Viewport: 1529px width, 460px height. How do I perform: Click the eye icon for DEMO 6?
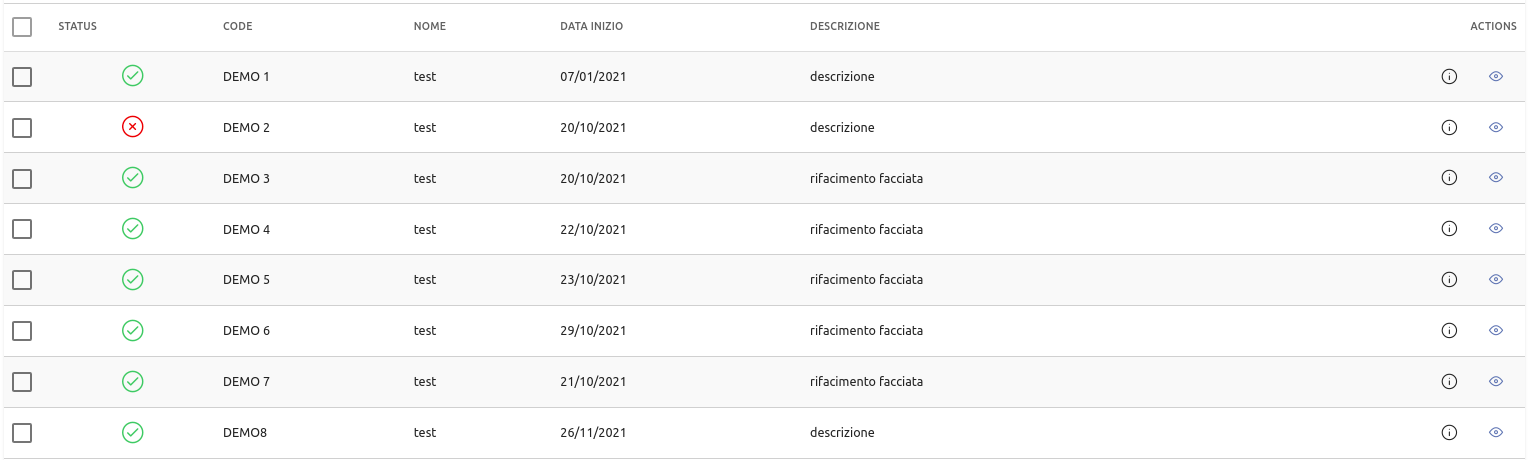1496,331
